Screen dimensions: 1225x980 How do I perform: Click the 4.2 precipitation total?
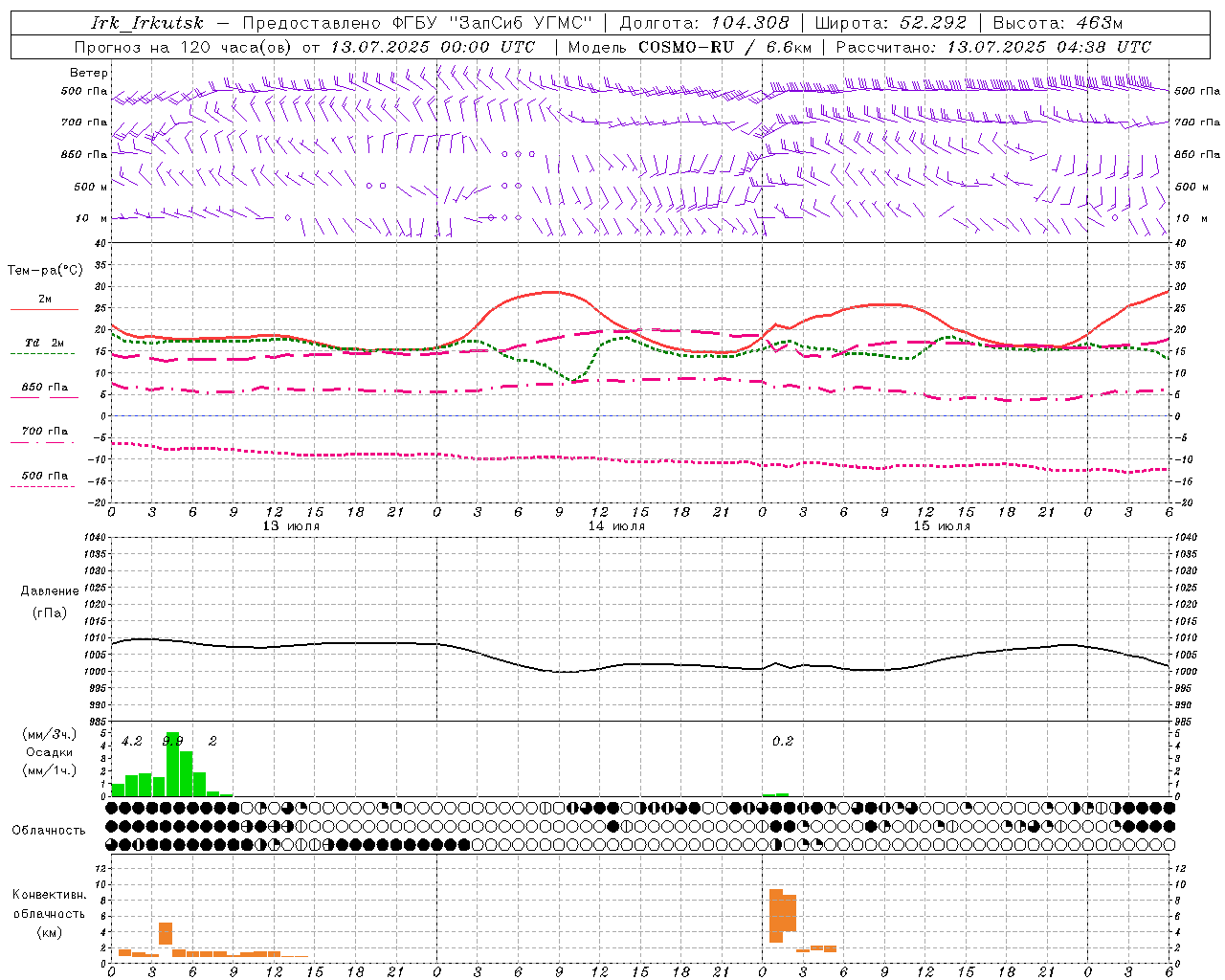132,742
